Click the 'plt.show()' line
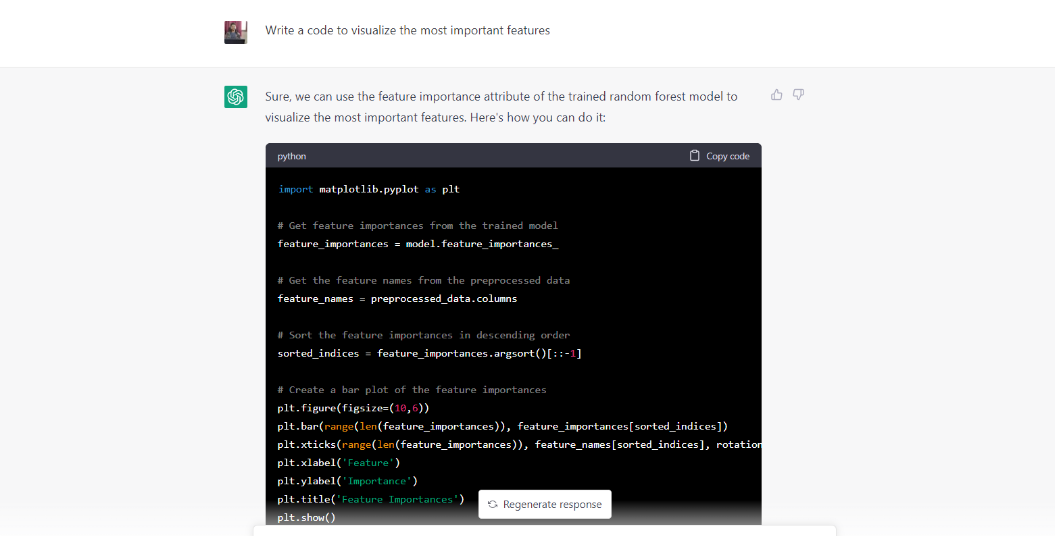The image size is (1055, 536). [x=306, y=517]
